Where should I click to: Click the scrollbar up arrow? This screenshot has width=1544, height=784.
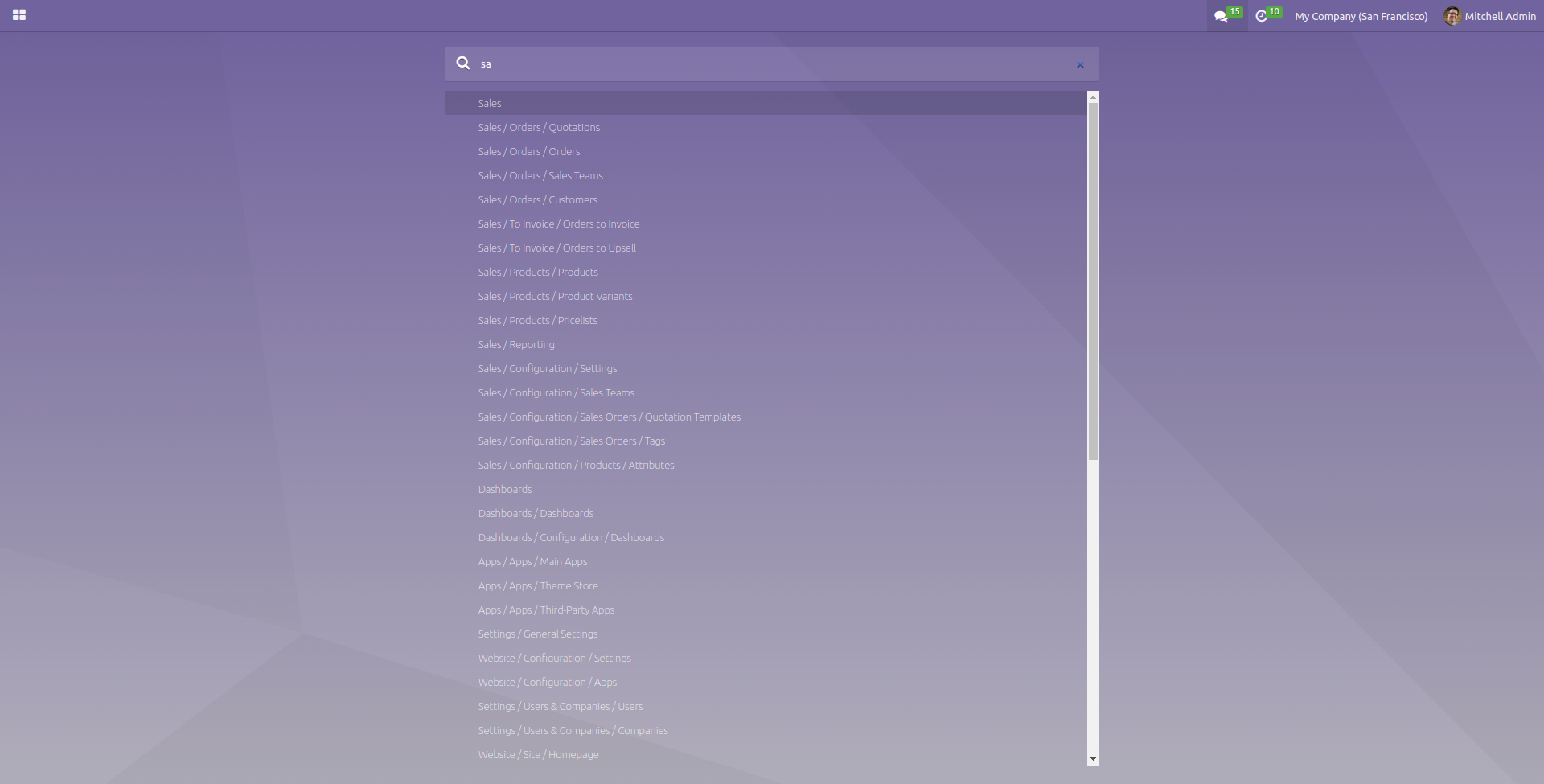[x=1093, y=96]
